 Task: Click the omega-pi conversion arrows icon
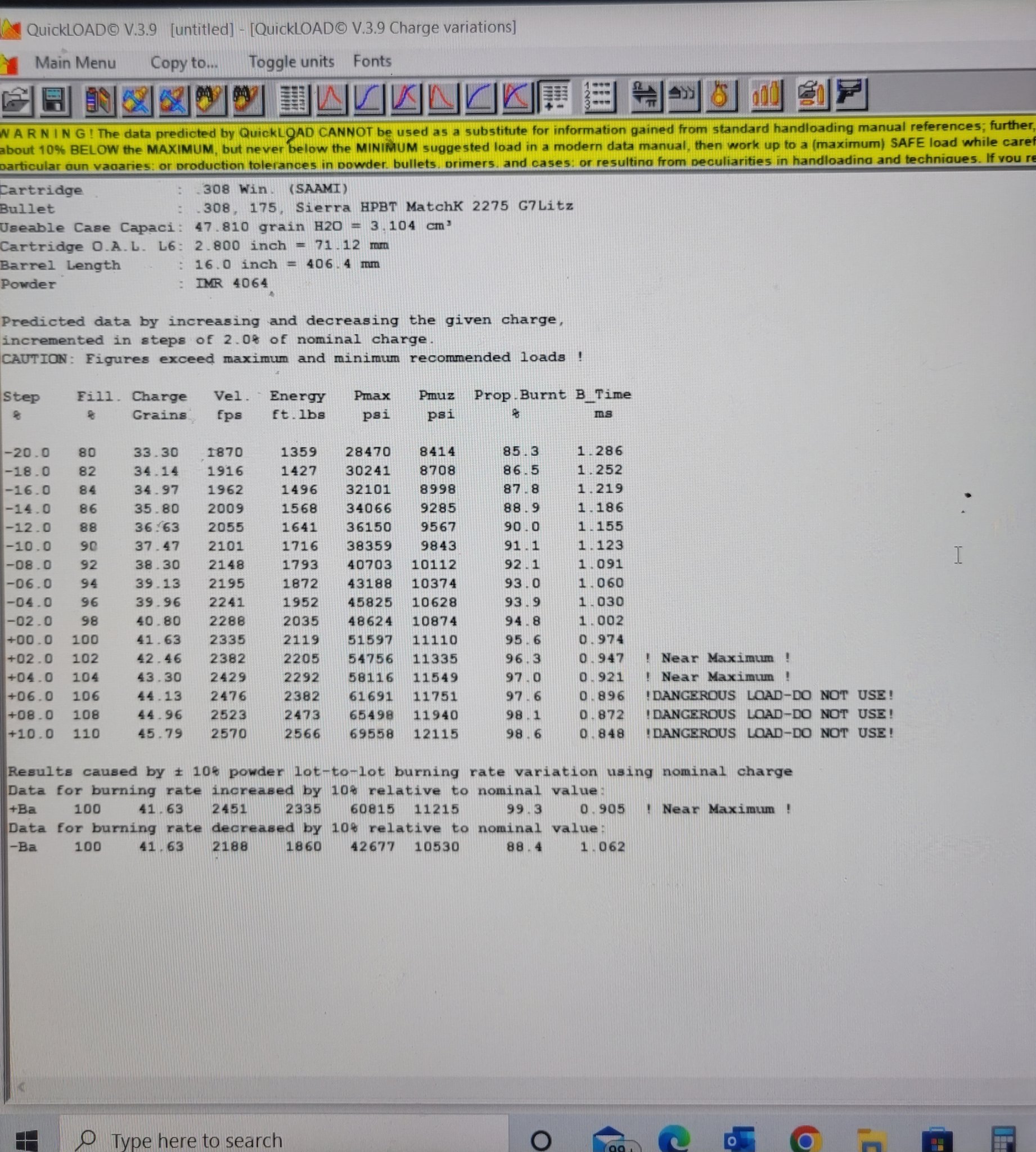(x=645, y=94)
